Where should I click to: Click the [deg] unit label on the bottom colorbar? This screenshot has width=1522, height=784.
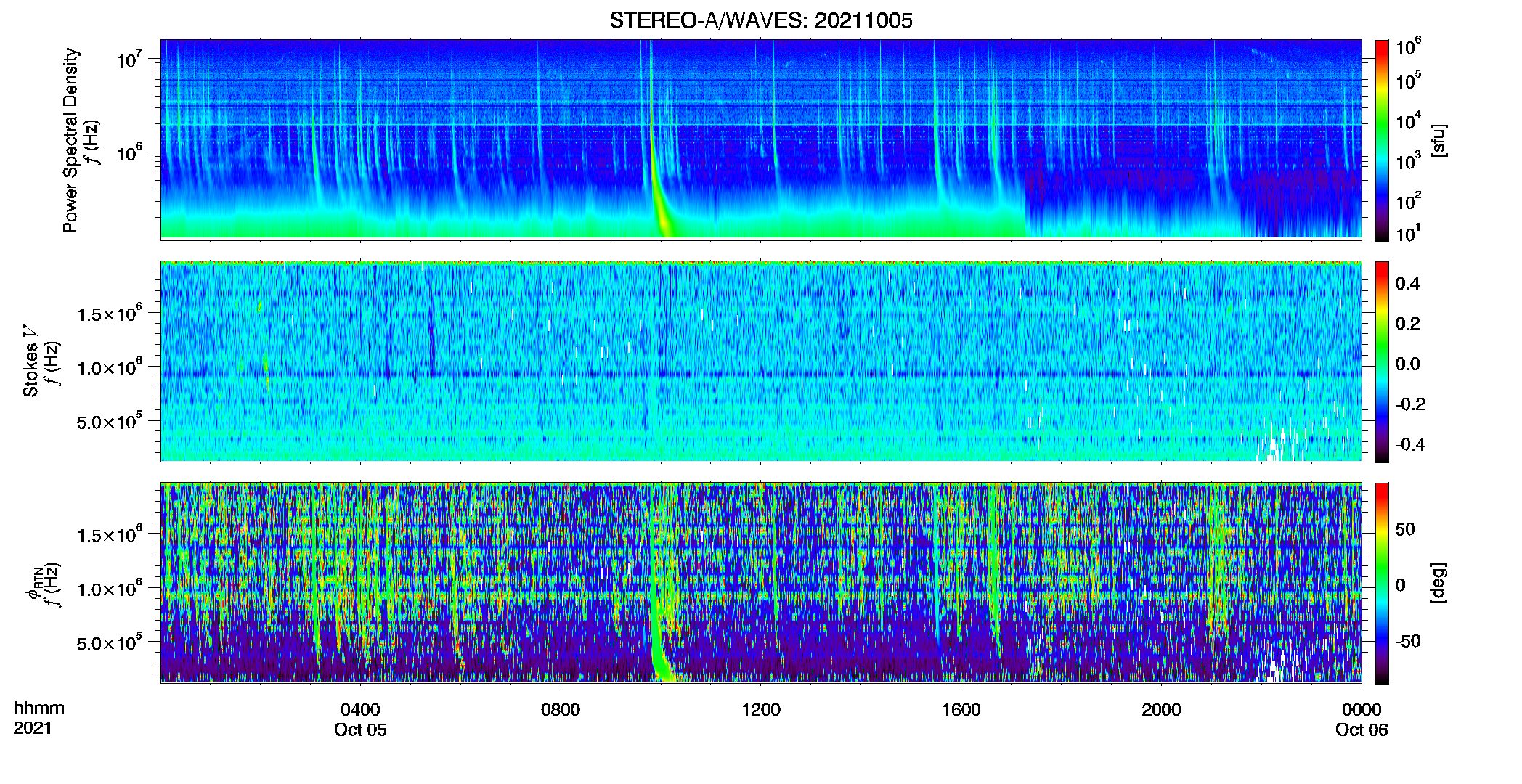(1438, 583)
